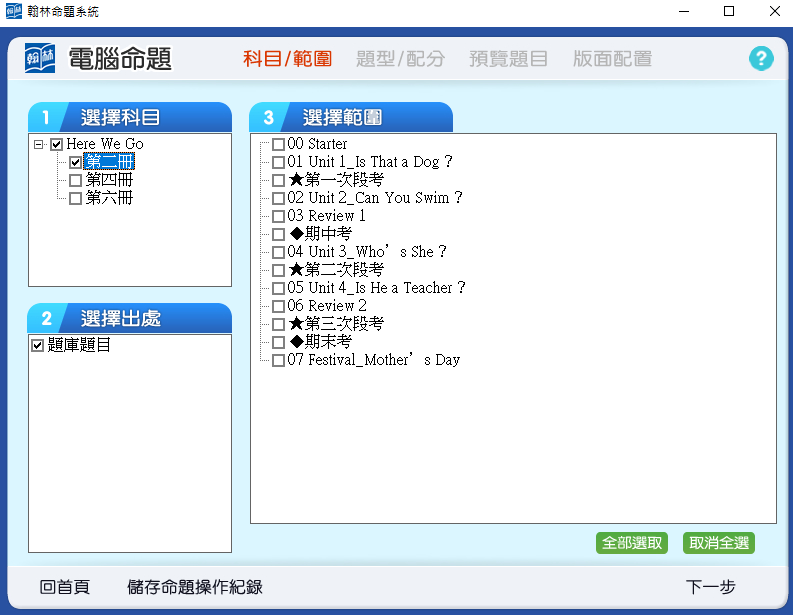
Task: Open the 預覽題目 tab
Action: click(x=508, y=59)
